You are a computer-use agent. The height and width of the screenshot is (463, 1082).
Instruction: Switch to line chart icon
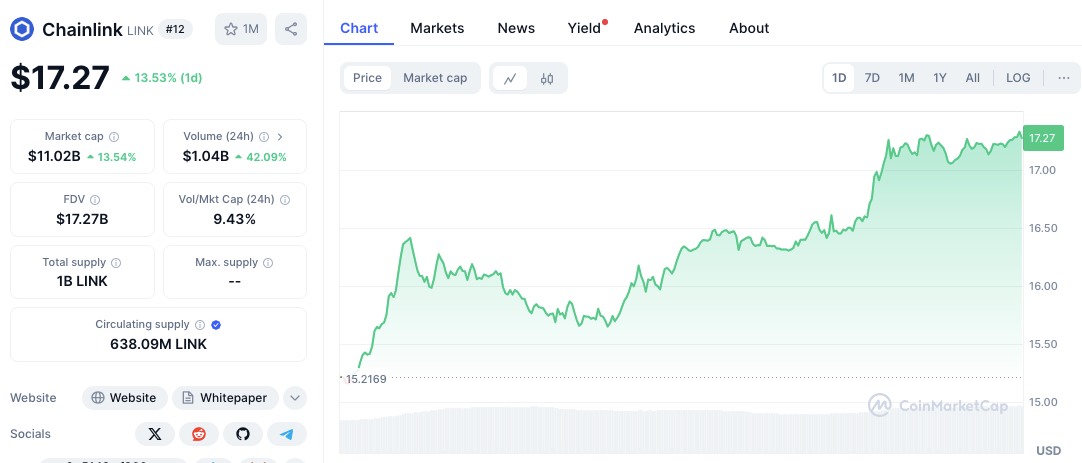(510, 78)
